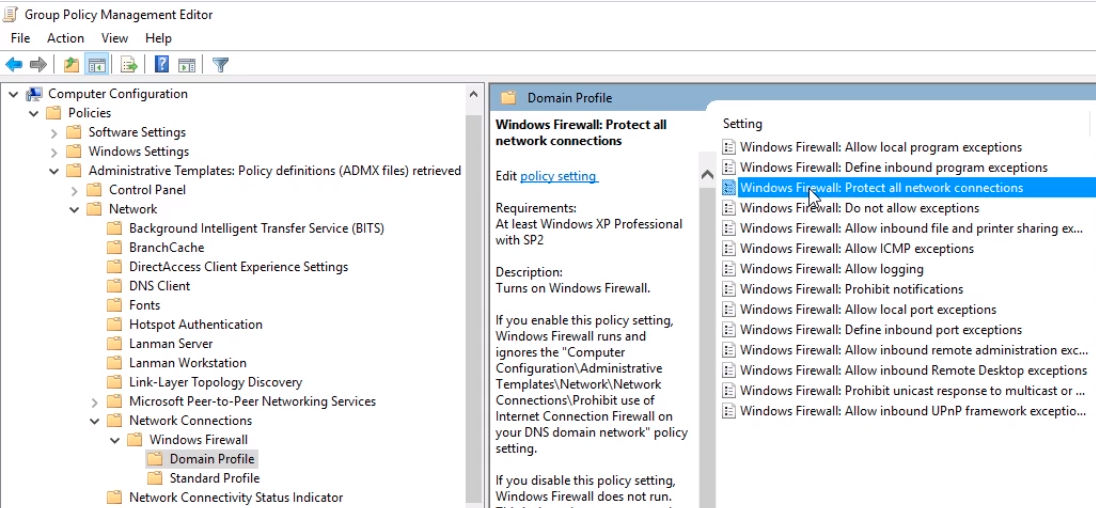Screen dimensions: 1096x508
Task: Click policy icon beside Define inbound program exceptions
Action: (x=729, y=168)
